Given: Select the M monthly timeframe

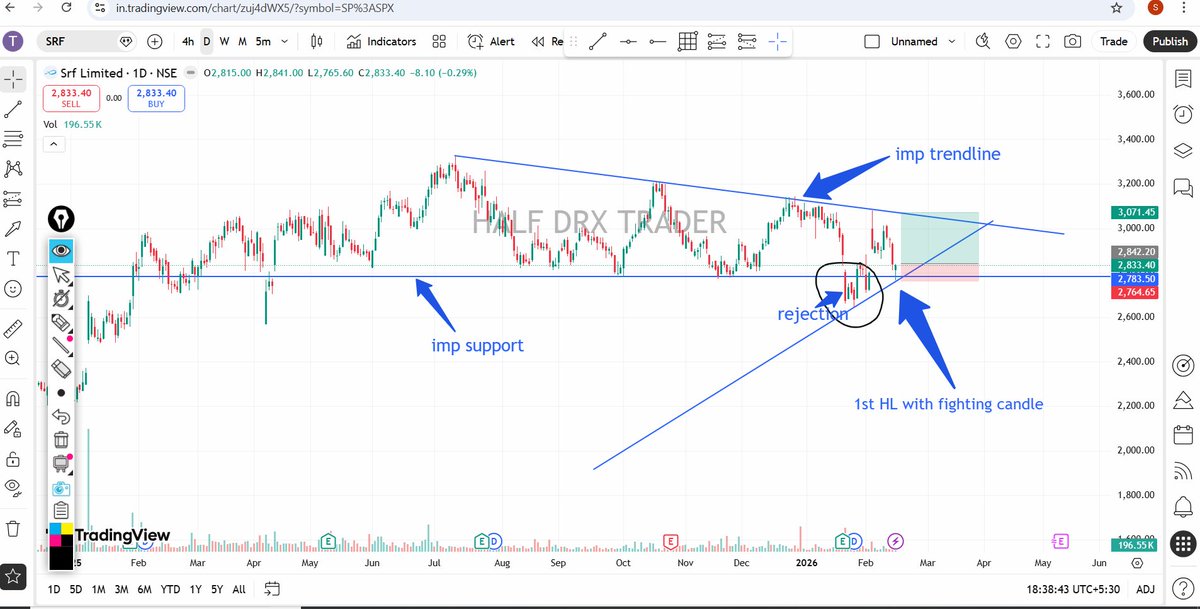Looking at the screenshot, I should (x=242, y=41).
